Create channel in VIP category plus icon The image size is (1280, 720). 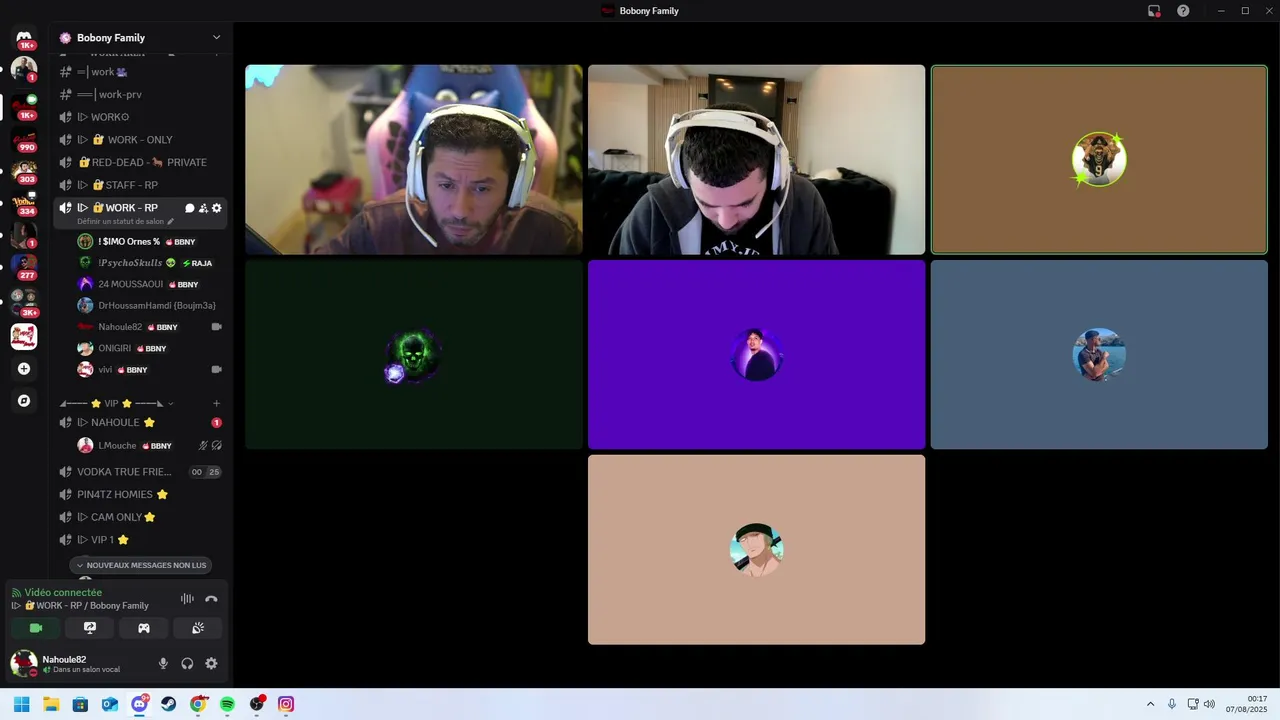[216, 403]
